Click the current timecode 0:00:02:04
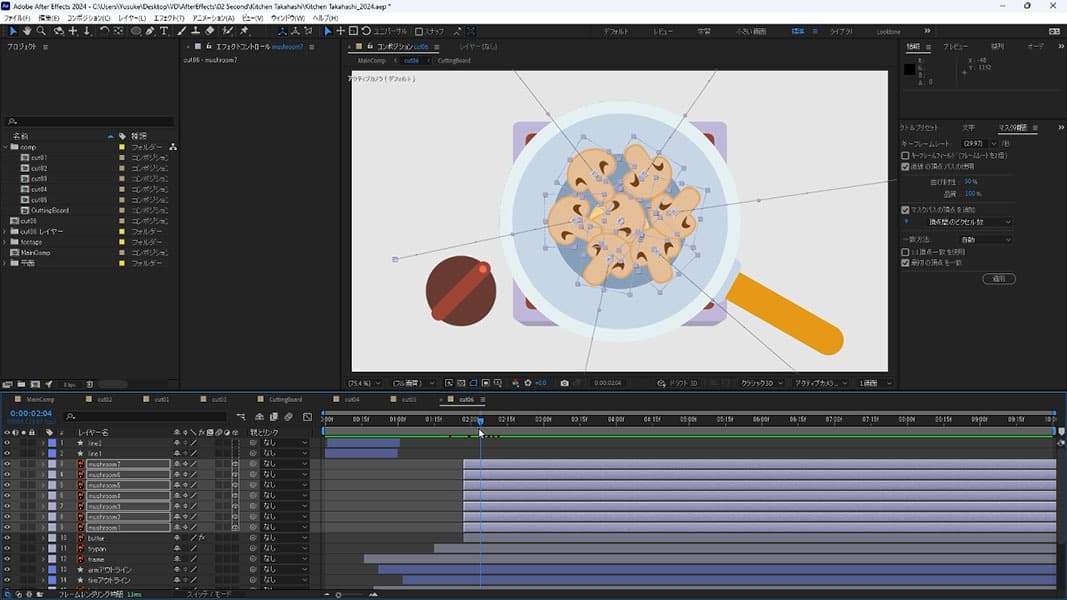This screenshot has height=600, width=1067. pyautogui.click(x=30, y=413)
